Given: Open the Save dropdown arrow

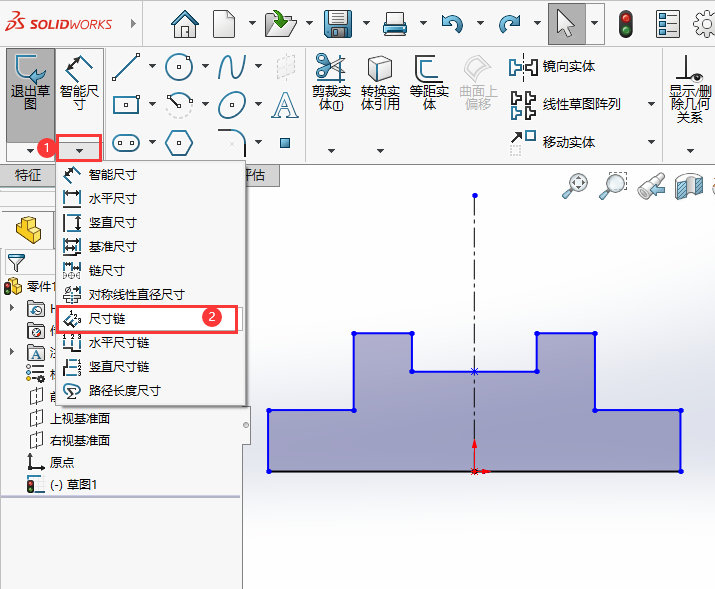Looking at the screenshot, I should coord(366,23).
